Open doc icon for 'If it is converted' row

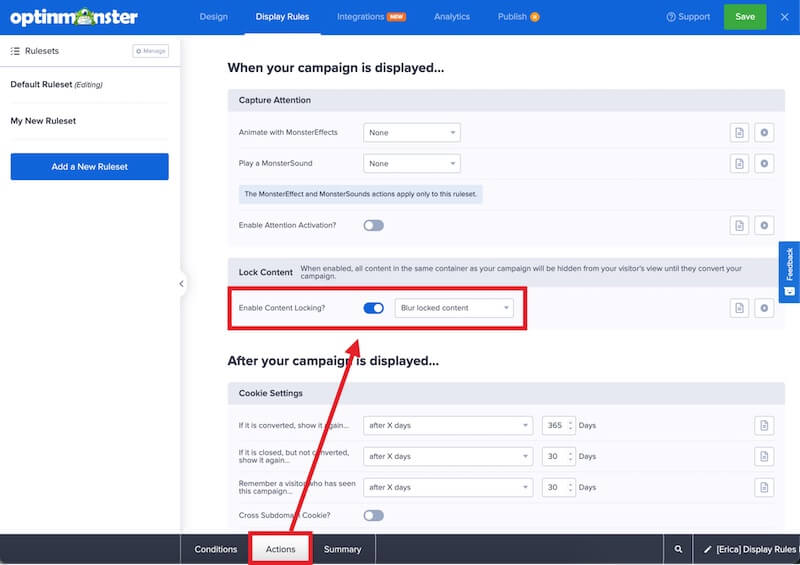pyautogui.click(x=764, y=426)
